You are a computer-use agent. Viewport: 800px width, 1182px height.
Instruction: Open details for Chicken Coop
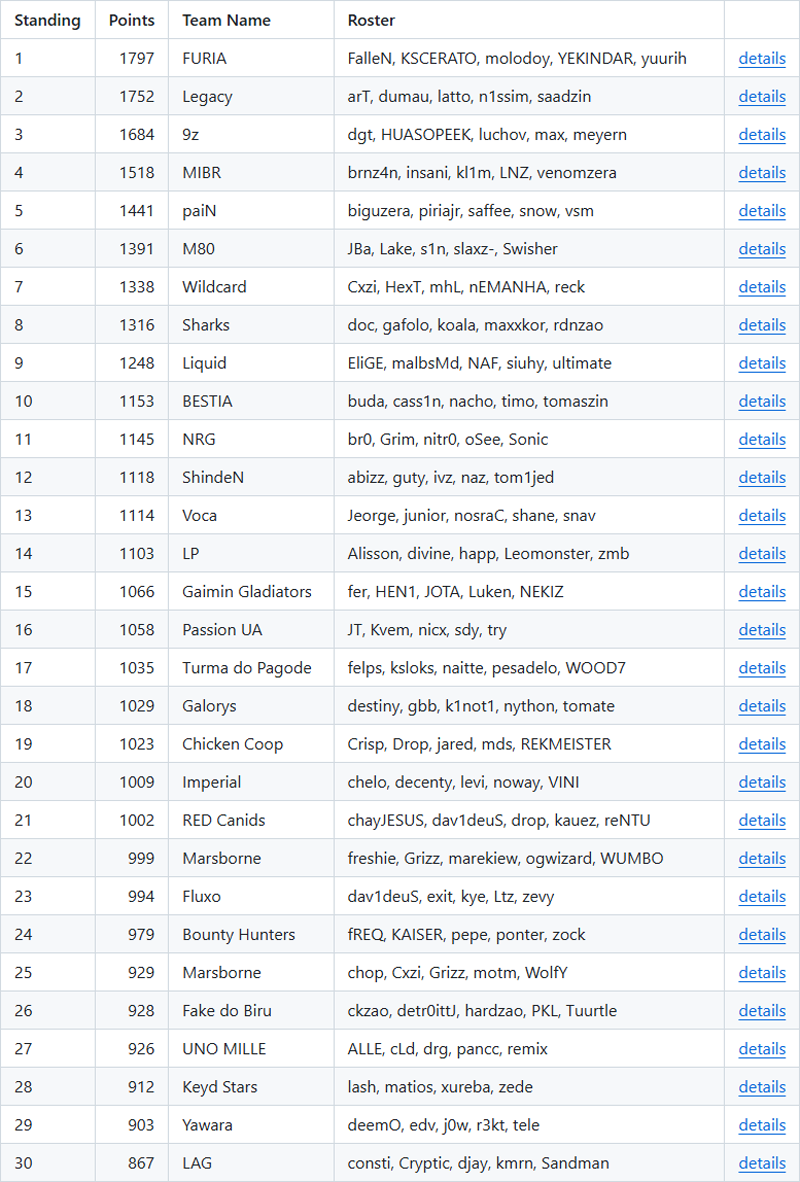[762, 743]
